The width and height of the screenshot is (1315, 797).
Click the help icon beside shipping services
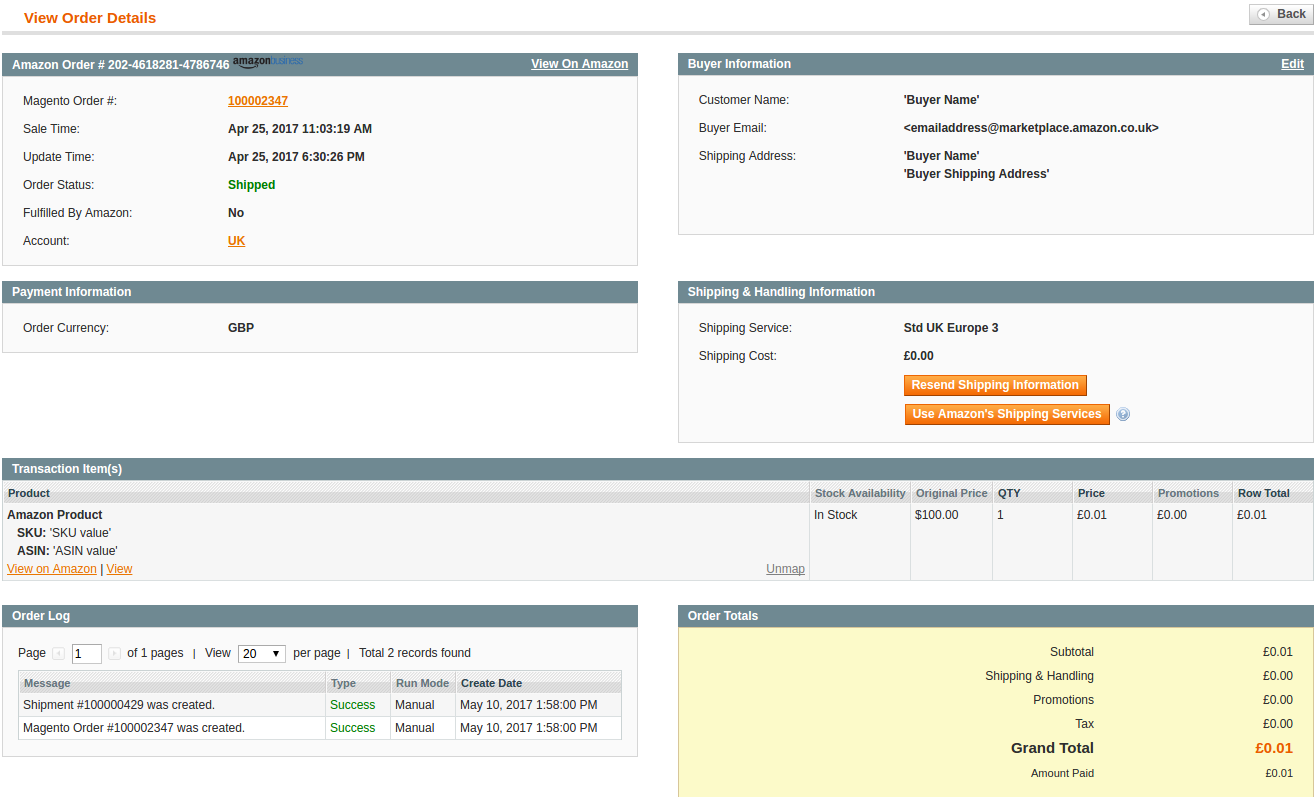point(1123,415)
